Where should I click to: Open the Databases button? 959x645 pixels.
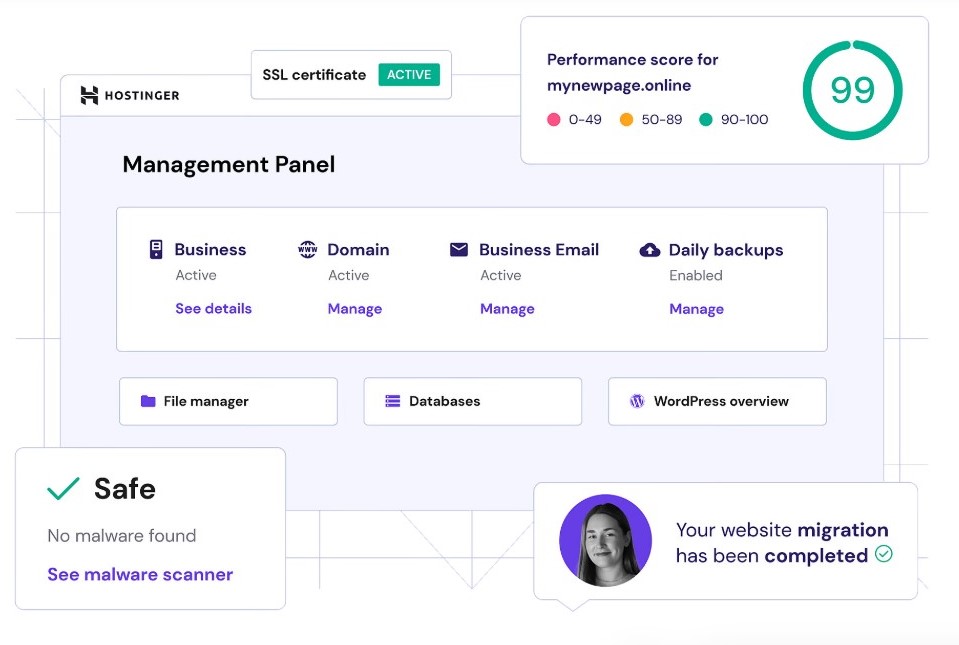point(473,401)
